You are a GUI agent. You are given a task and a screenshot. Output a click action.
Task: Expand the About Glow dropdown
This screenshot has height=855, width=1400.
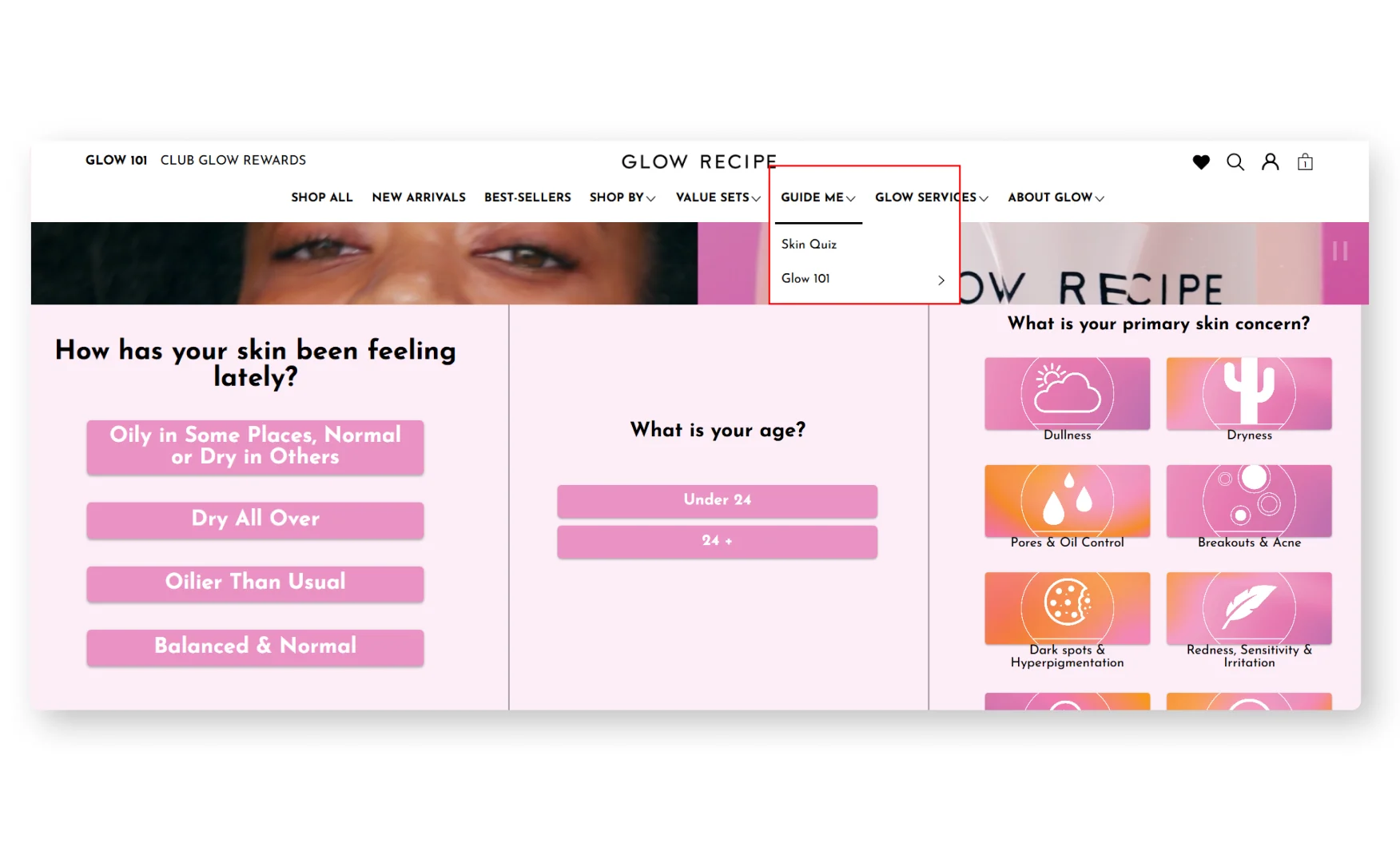point(1056,197)
